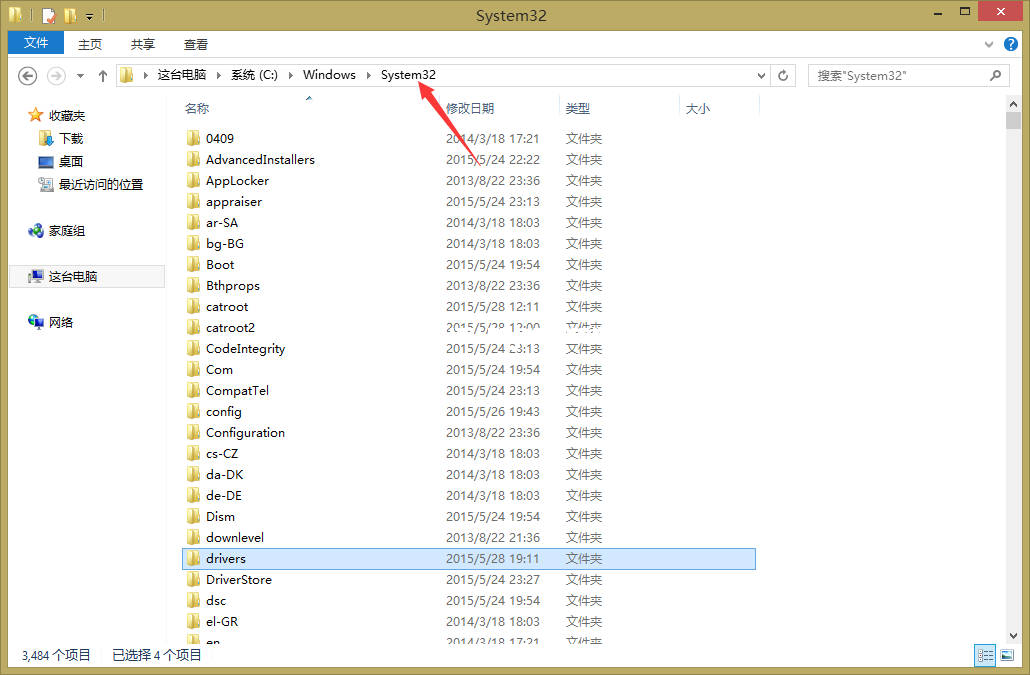Go back with the Back arrow
Screen dimensions: 1030x675
(27, 76)
